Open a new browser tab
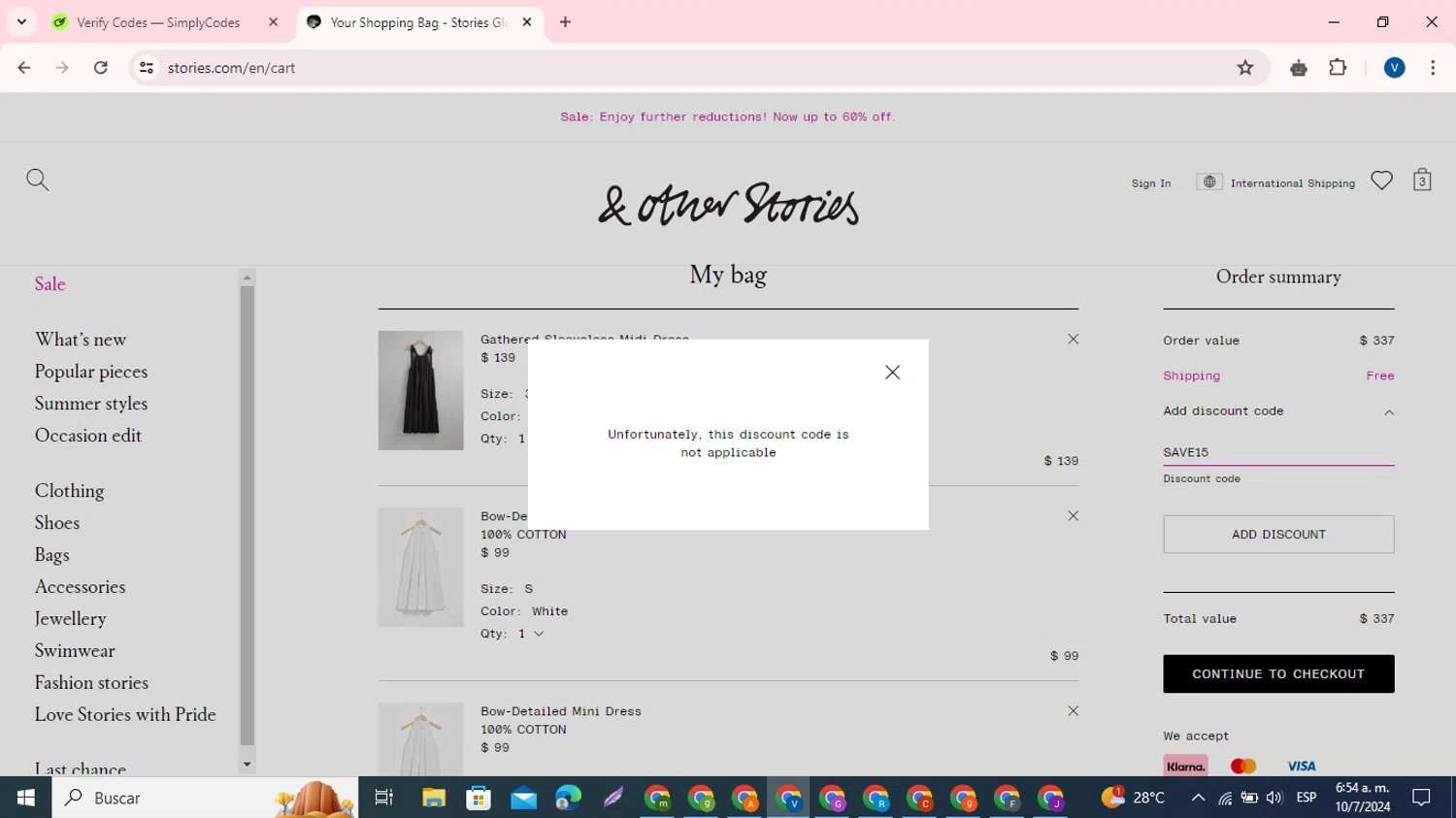The image size is (1456, 818). (x=566, y=22)
